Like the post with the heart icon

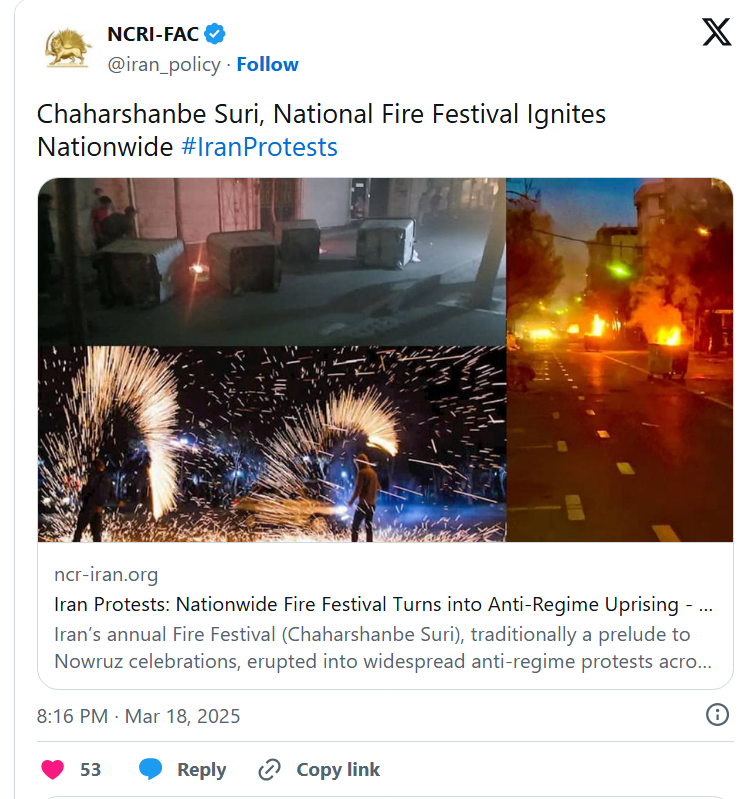(x=53, y=769)
